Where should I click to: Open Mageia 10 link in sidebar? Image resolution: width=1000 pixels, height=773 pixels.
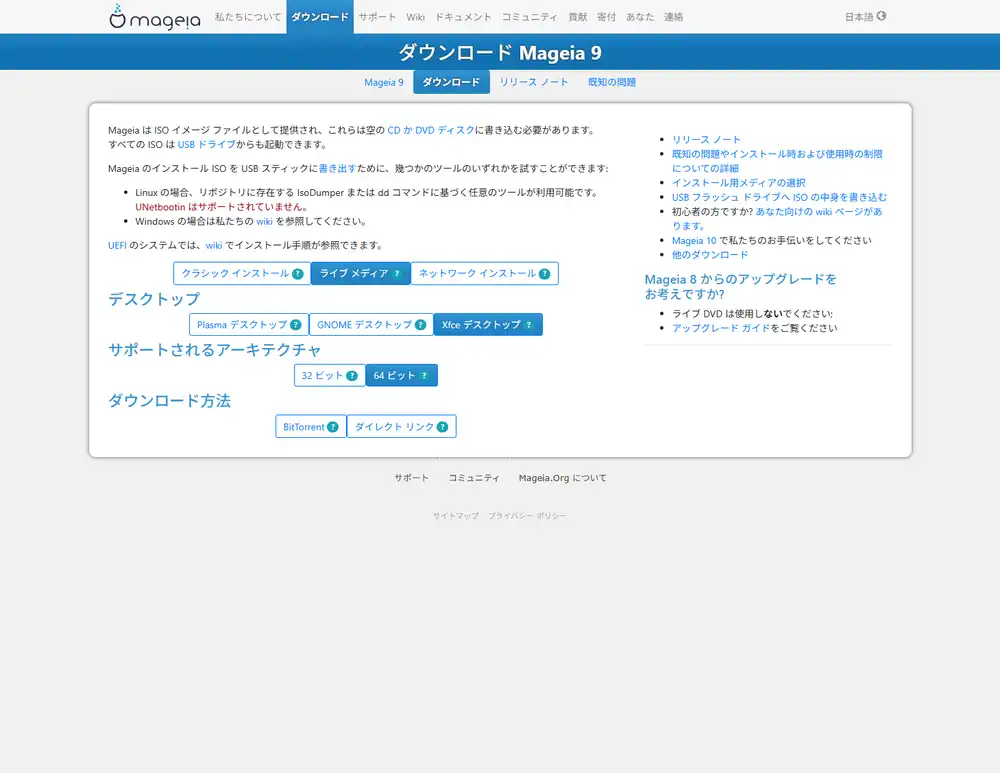(694, 240)
